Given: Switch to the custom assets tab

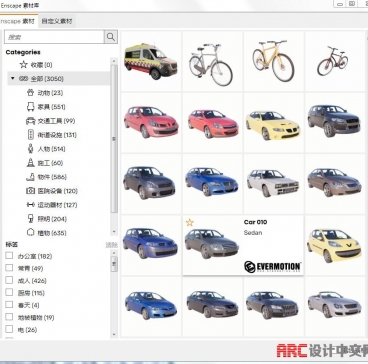Looking at the screenshot, I should [57, 21].
